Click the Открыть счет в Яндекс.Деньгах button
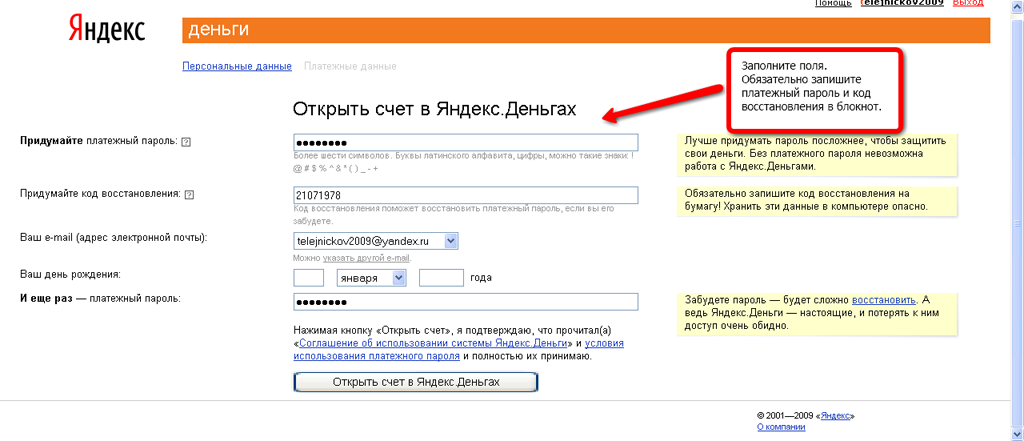The image size is (1024, 441). point(416,382)
